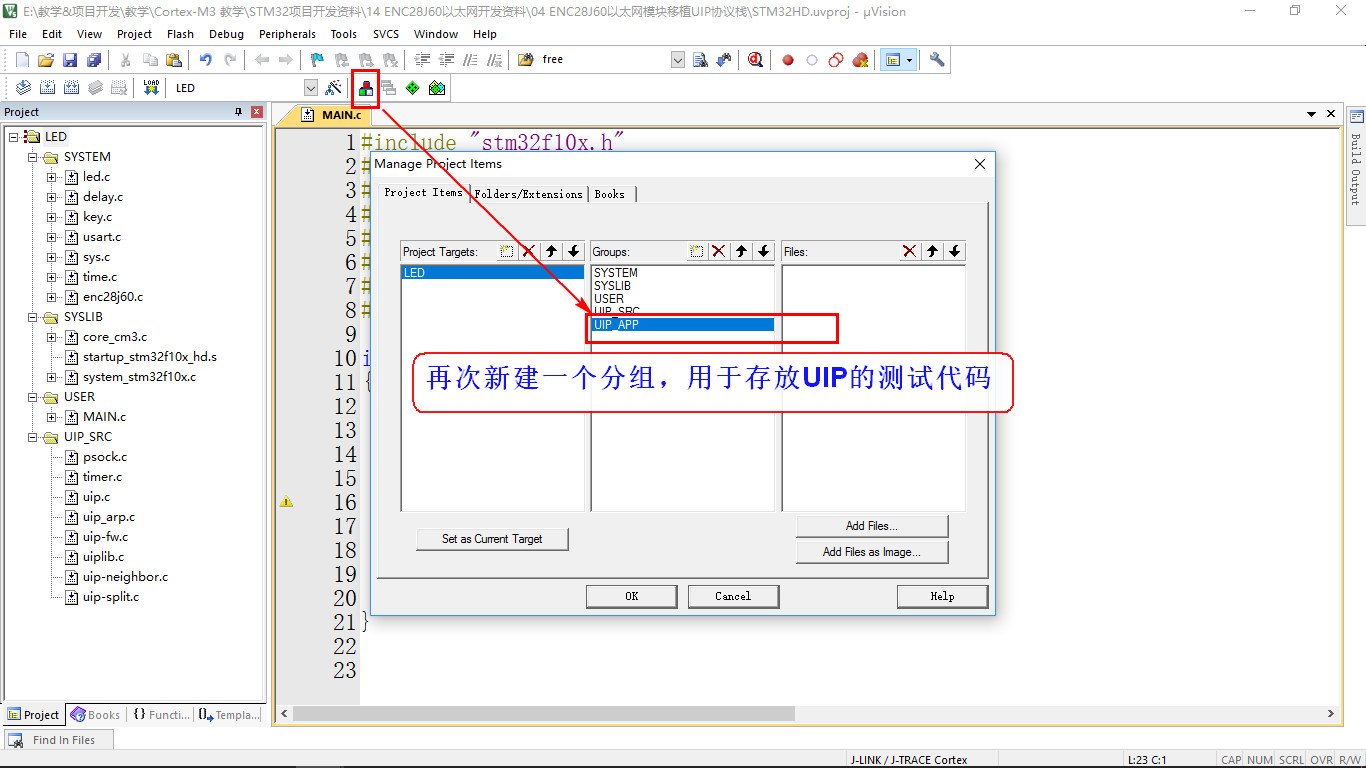This screenshot has height=768, width=1366.
Task: Delete the selected group with red X
Action: [x=718, y=252]
